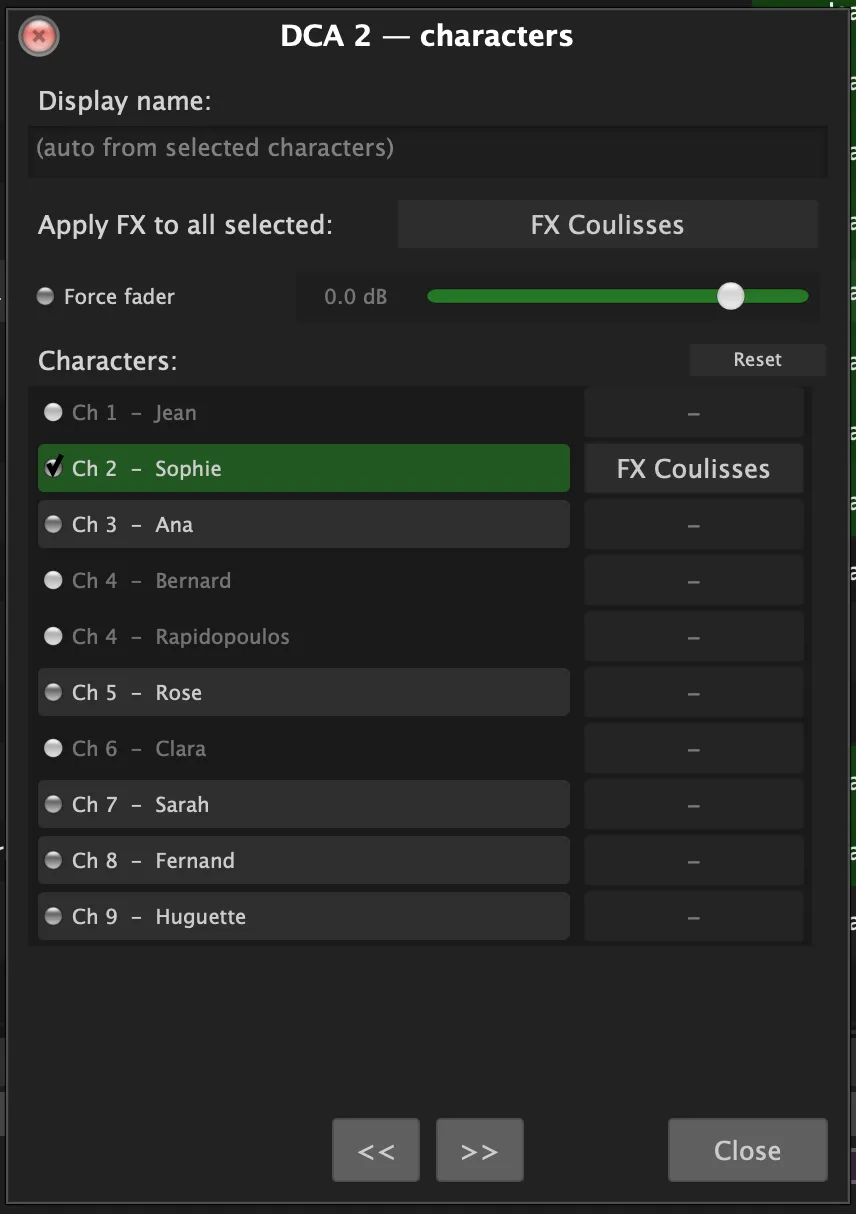Toggle the Ch 4 Bernard indicator
Image resolution: width=856 pixels, height=1214 pixels.
coord(53,580)
